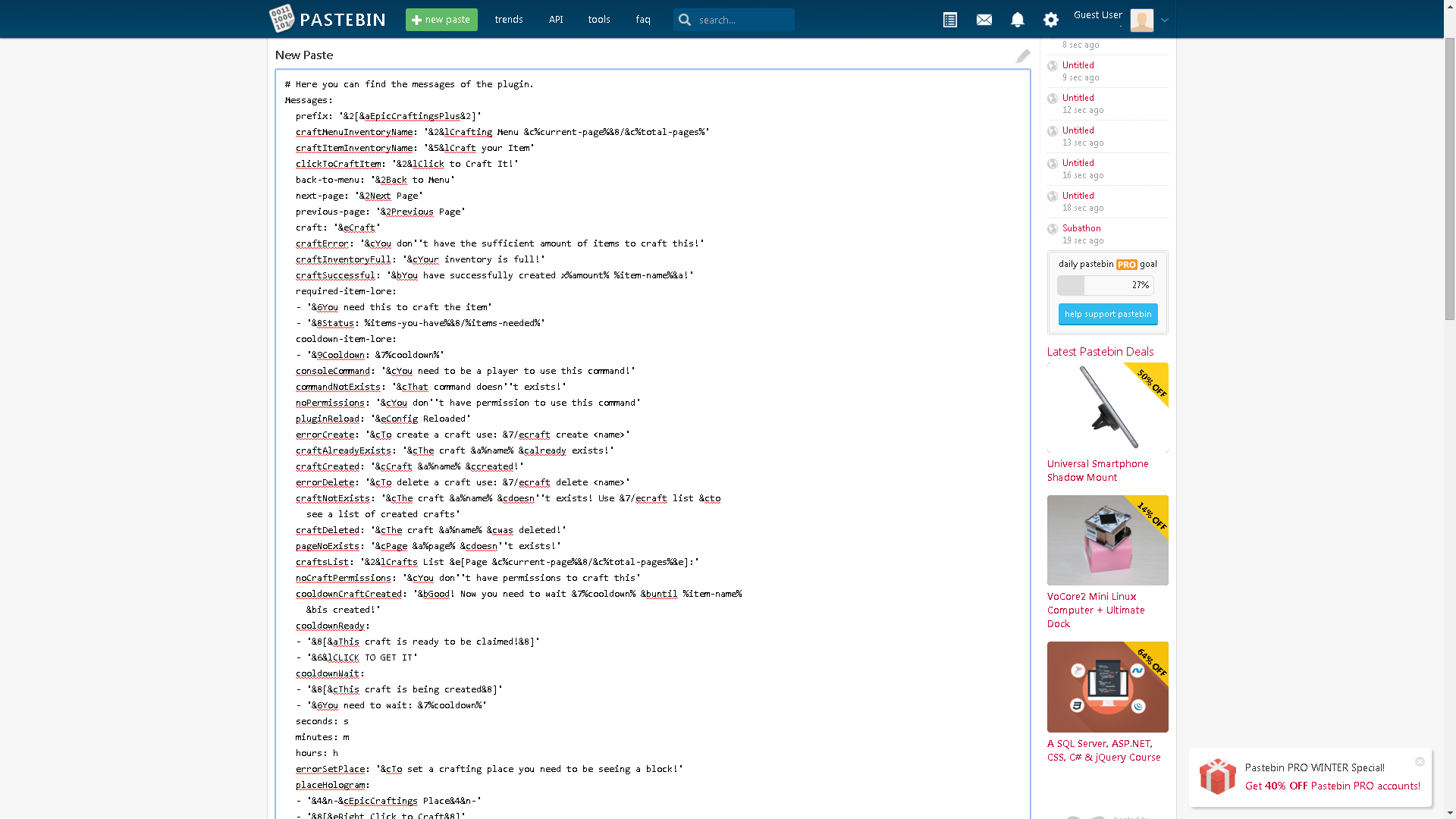This screenshot has width=1456, height=819.
Task: Click the new paste button
Action: [441, 20]
